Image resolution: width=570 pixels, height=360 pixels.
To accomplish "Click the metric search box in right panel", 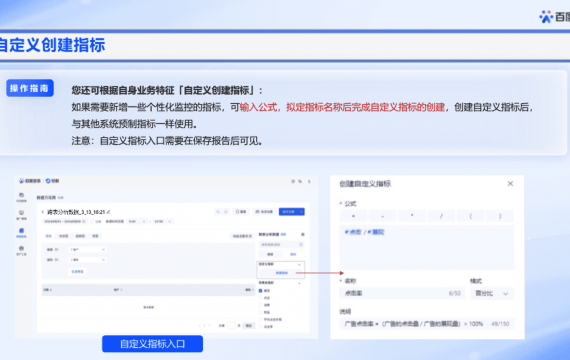I will (281, 244).
